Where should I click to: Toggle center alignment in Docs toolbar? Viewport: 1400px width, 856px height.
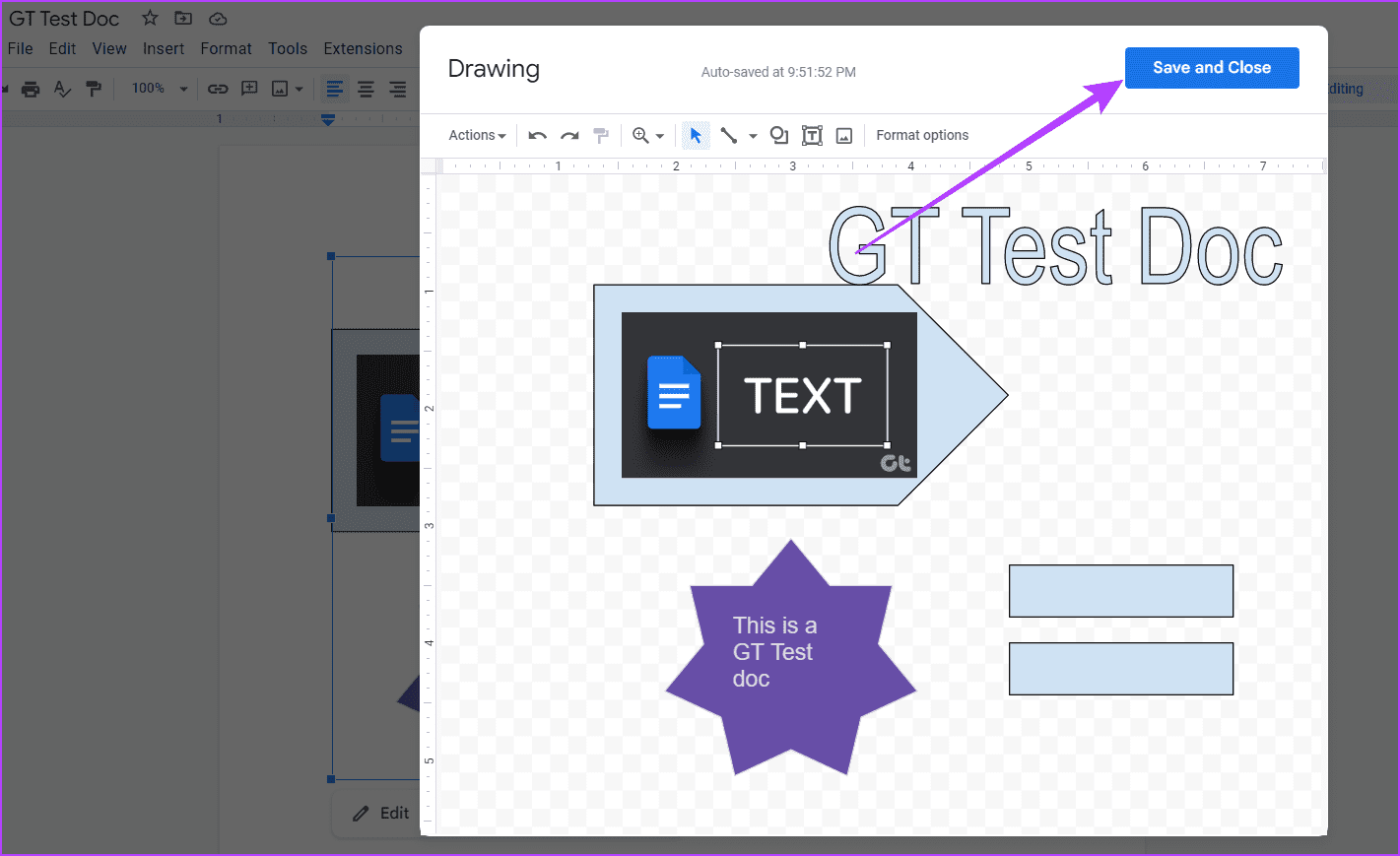coord(366,89)
